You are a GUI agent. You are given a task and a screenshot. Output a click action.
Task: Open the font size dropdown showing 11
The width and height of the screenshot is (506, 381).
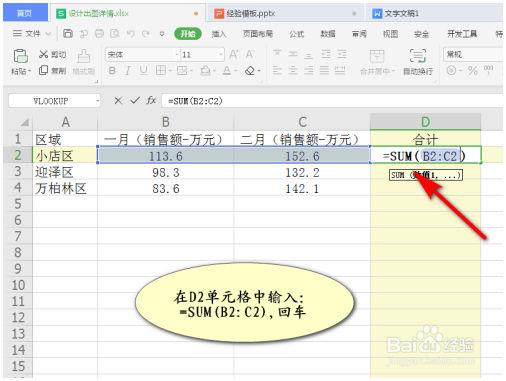(221, 54)
